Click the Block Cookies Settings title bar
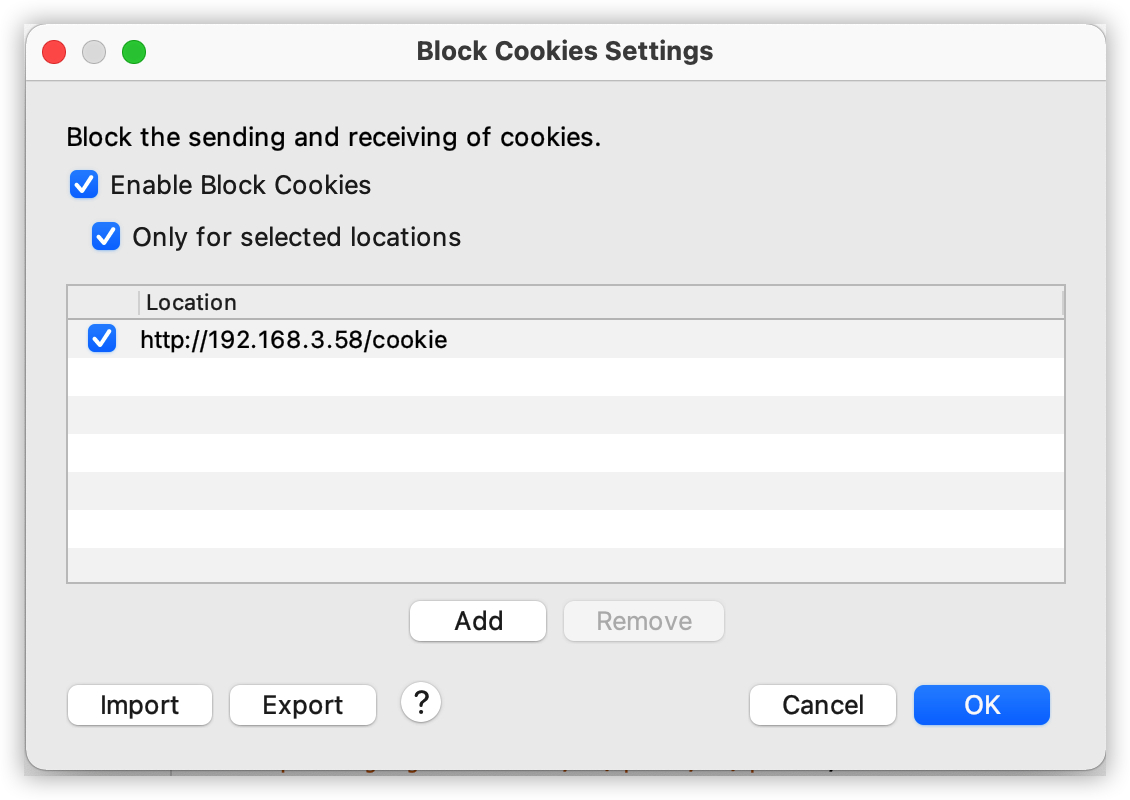The image size is (1130, 800). [565, 52]
